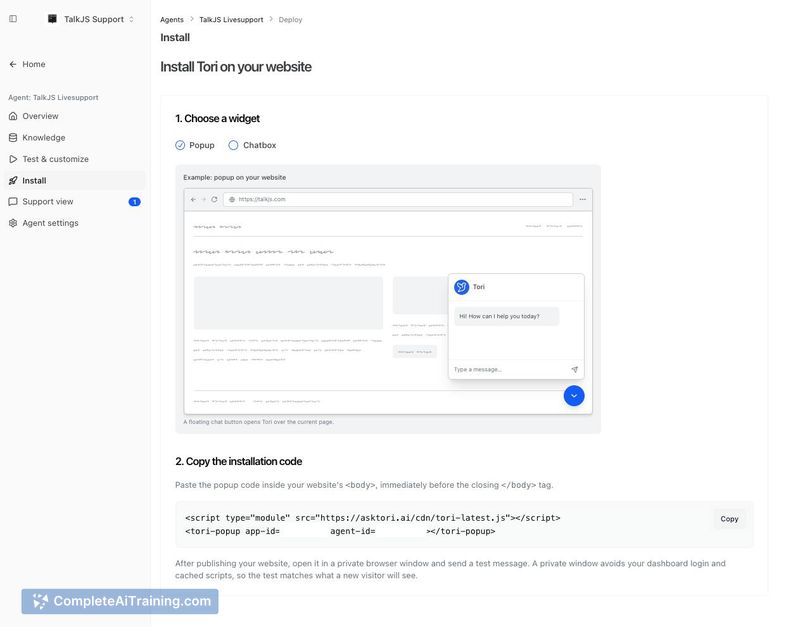Open Agent settings
This screenshot has height=627, width=800.
point(74,223)
